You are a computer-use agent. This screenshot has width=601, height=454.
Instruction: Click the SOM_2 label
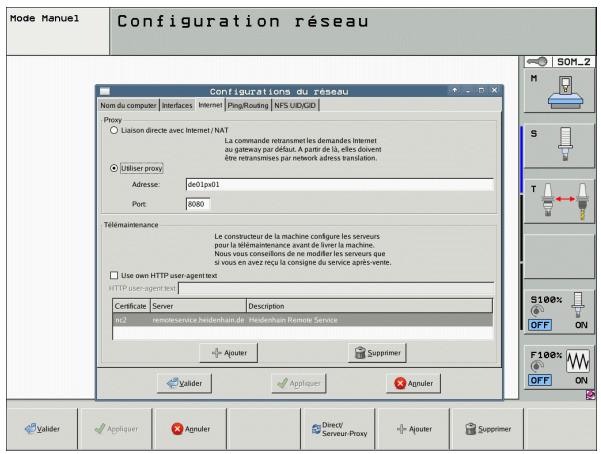point(573,62)
